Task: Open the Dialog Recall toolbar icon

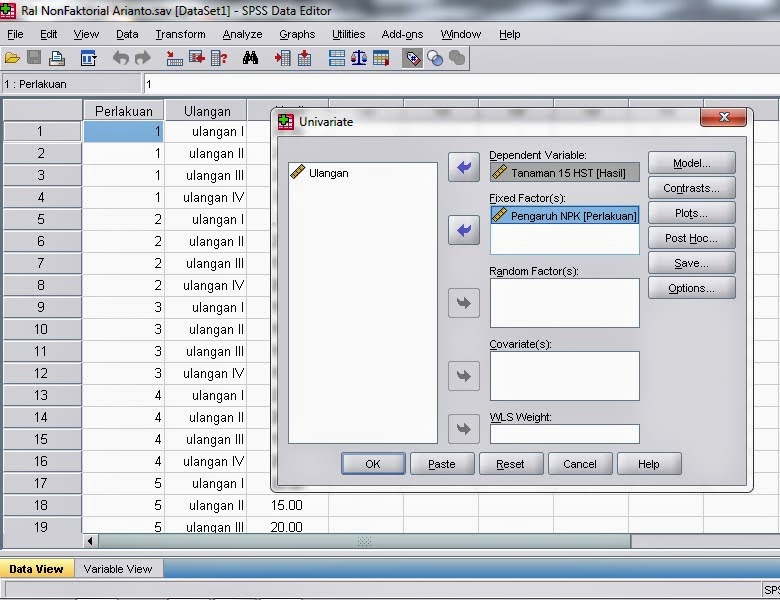Action: 89,58
